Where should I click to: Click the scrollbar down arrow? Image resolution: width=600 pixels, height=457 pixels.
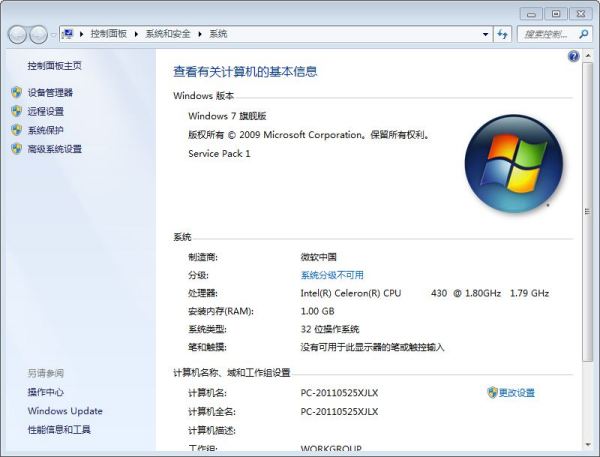[x=587, y=445]
